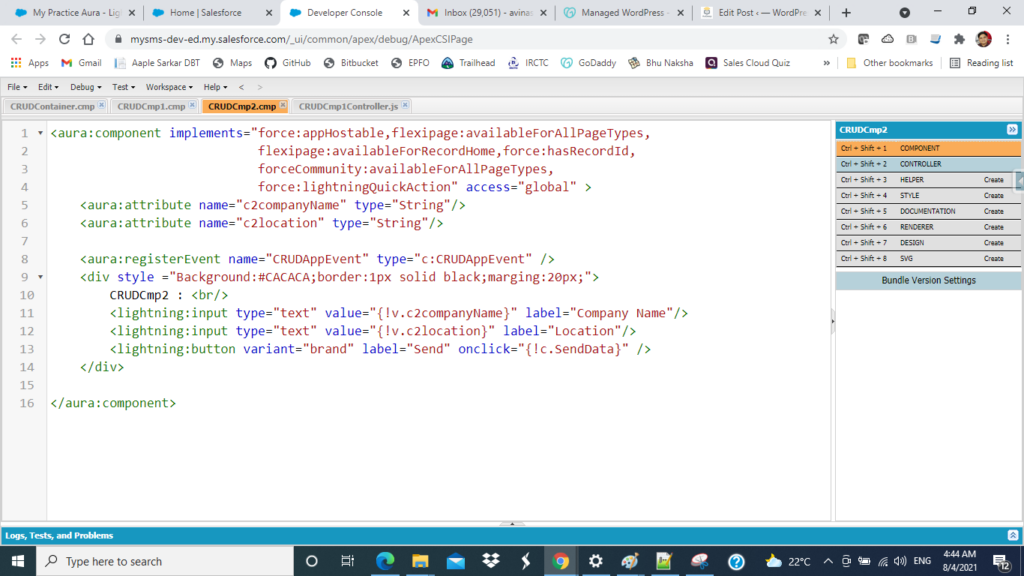Screen dimensions: 1024x576
Task: Show more bookmarks with the chevron
Action: (x=826, y=63)
